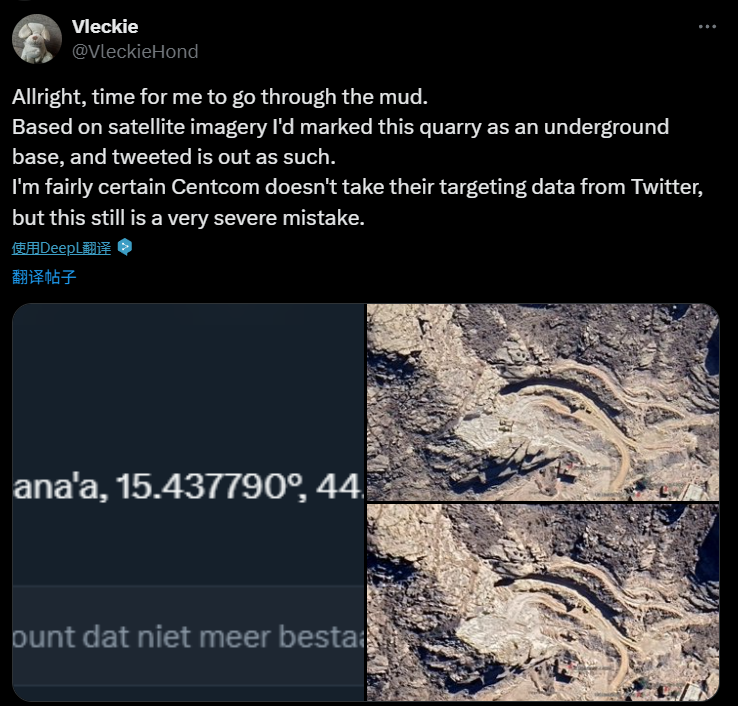Open the Vleckie display name link
The height and width of the screenshot is (706, 738).
[105, 27]
